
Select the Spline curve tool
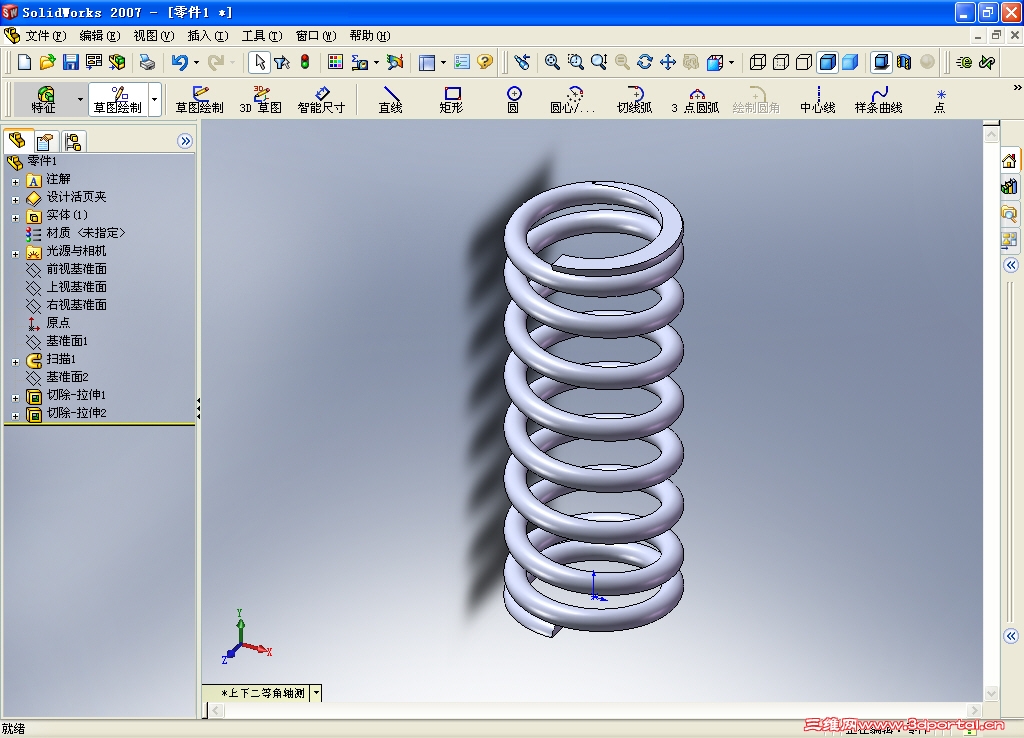click(878, 99)
